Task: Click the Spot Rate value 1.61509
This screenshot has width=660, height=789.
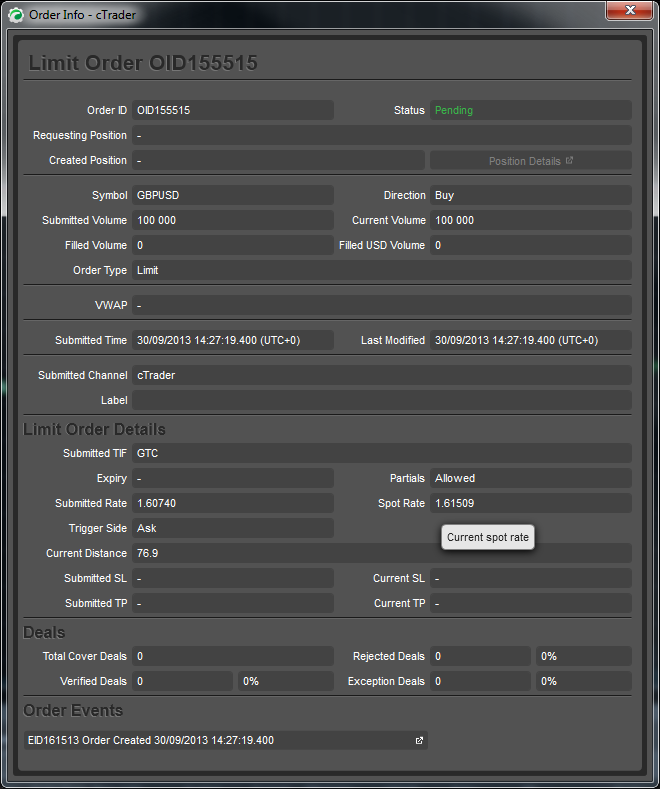Action: tap(531, 503)
